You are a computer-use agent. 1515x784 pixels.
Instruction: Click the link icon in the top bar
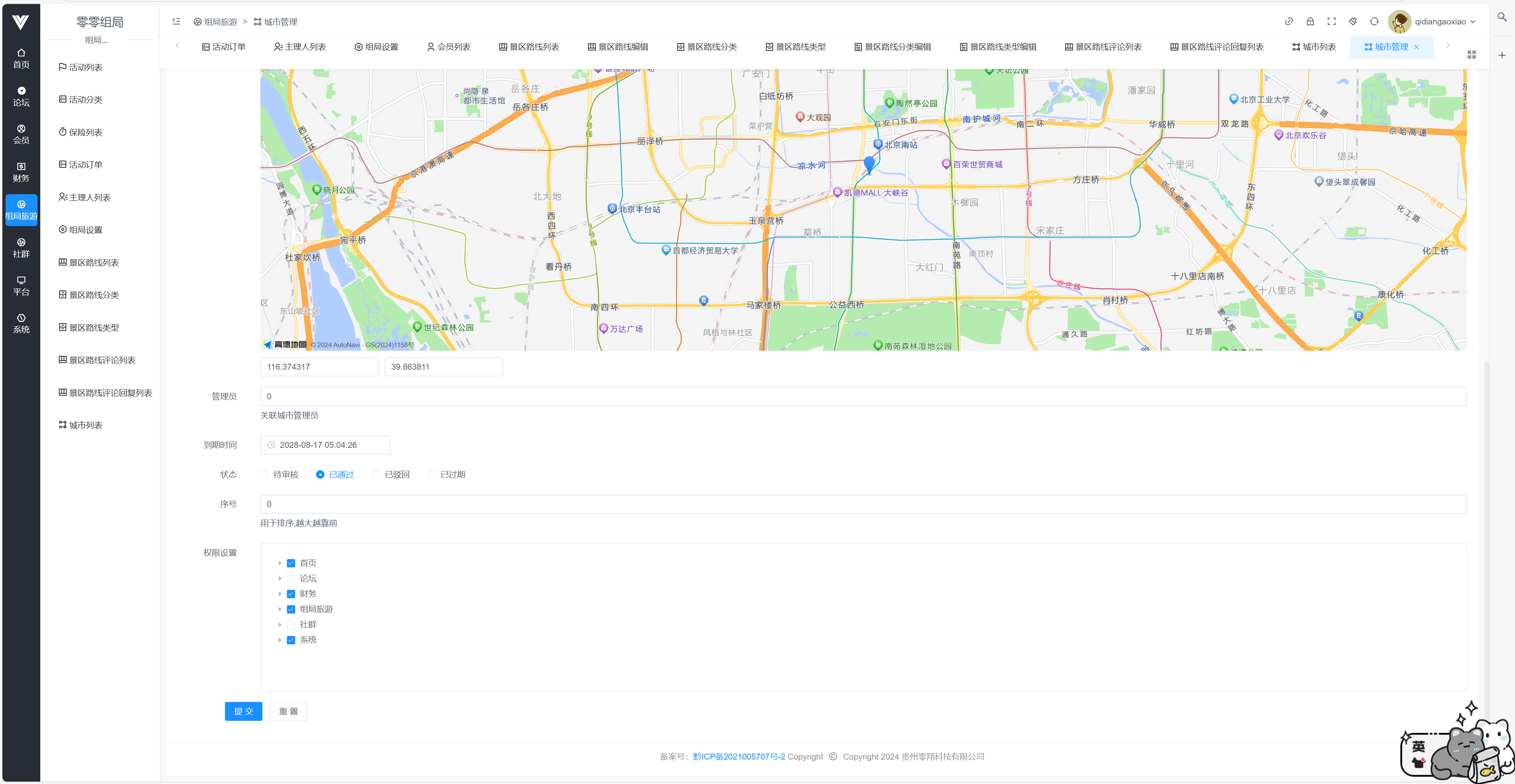1288,22
